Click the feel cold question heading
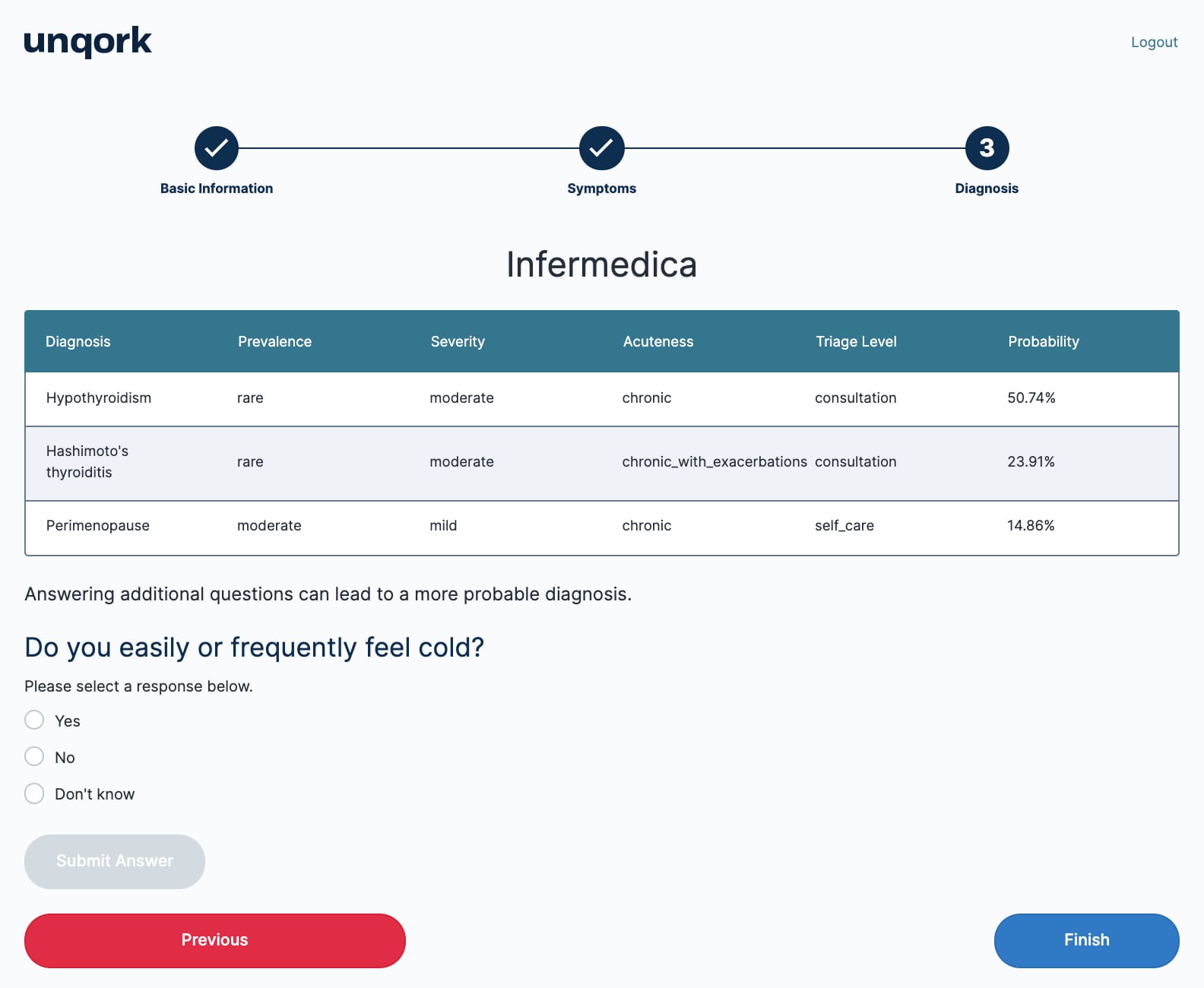This screenshot has height=988, width=1204. (255, 648)
